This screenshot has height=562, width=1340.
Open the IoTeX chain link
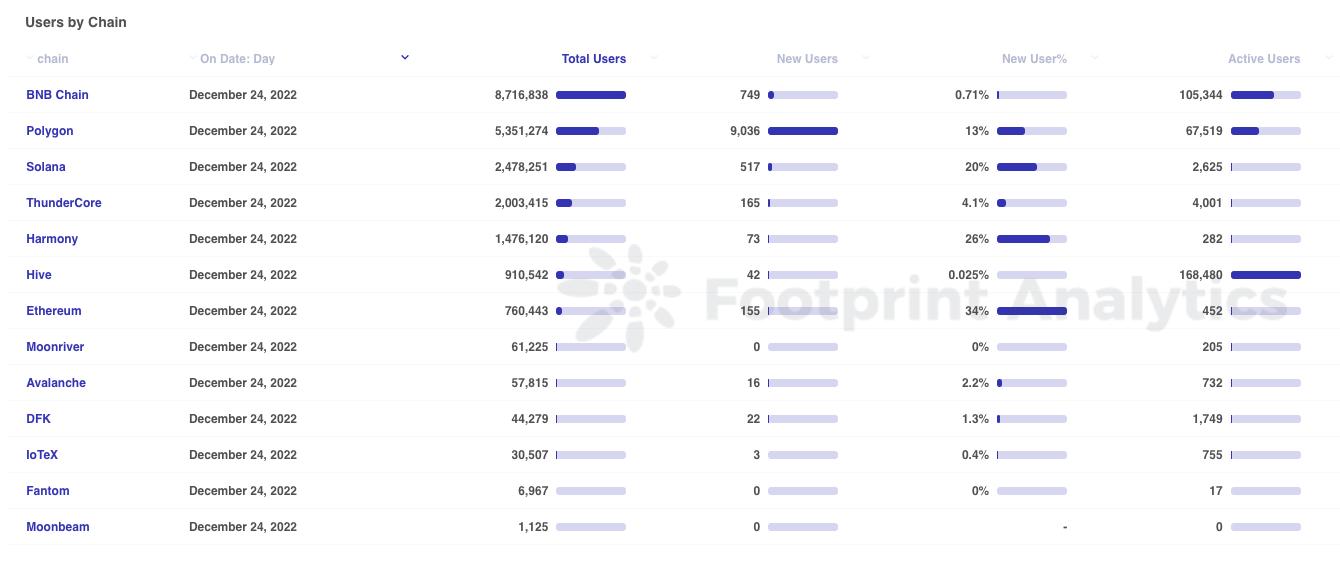click(x=42, y=455)
